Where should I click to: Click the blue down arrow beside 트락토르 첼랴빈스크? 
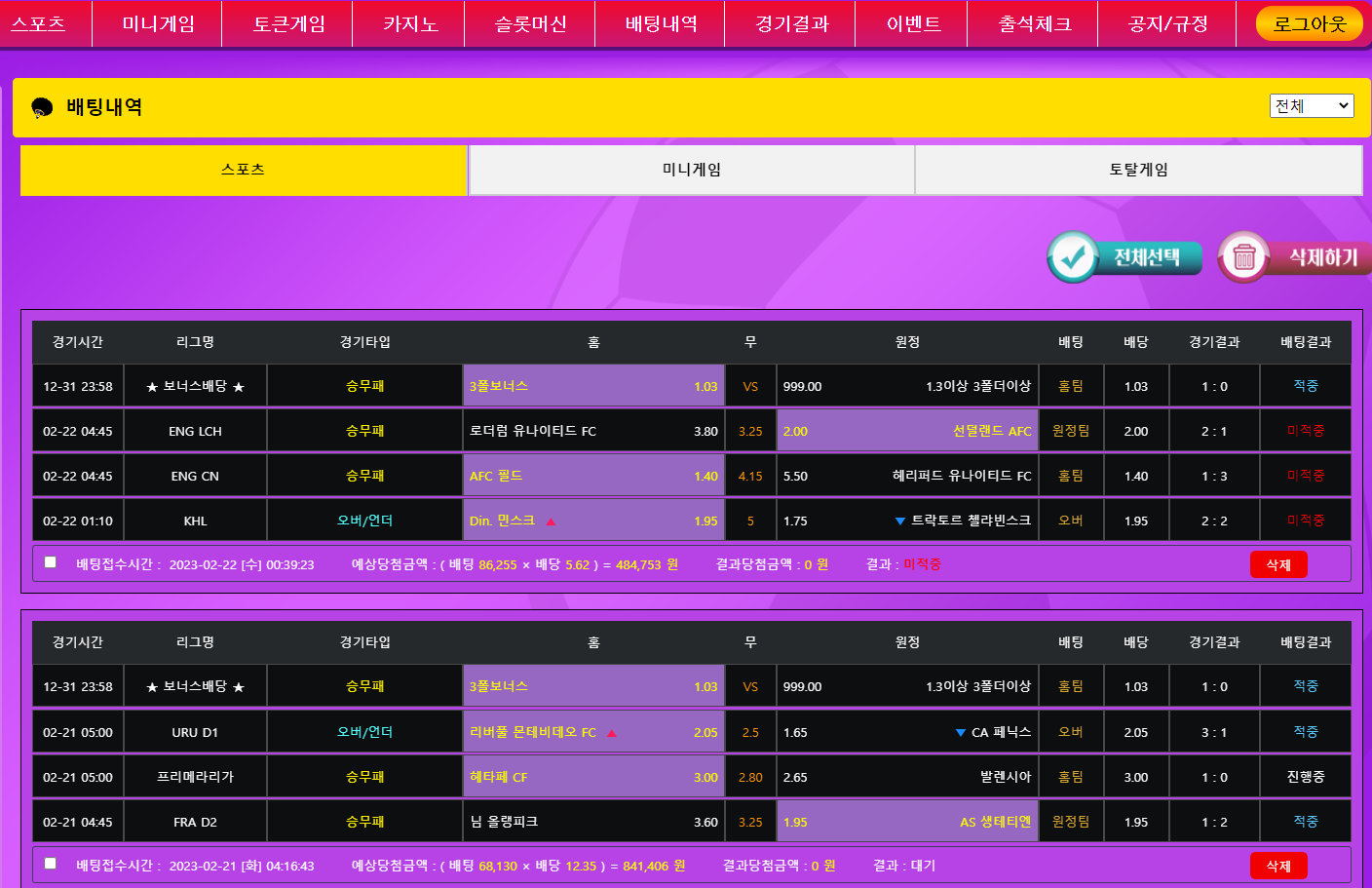point(899,521)
